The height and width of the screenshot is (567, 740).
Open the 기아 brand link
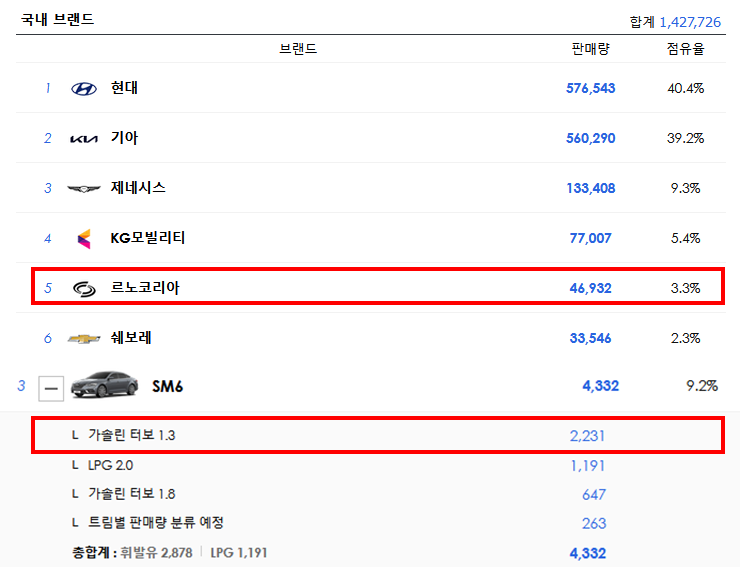(124, 138)
